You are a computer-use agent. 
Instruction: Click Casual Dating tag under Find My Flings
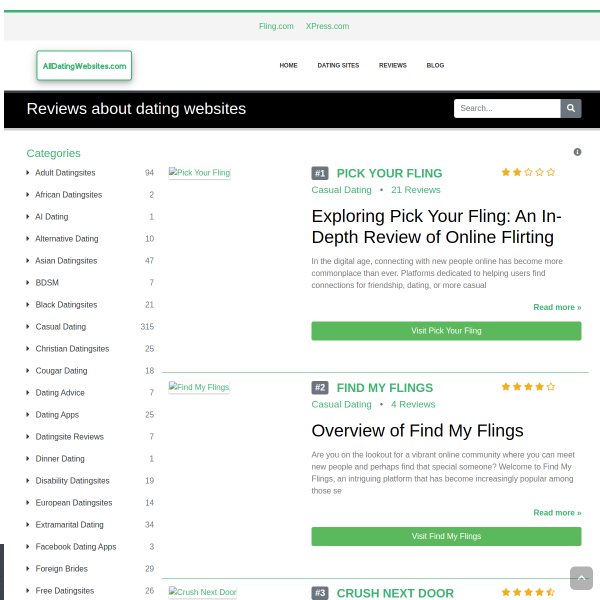(341, 404)
